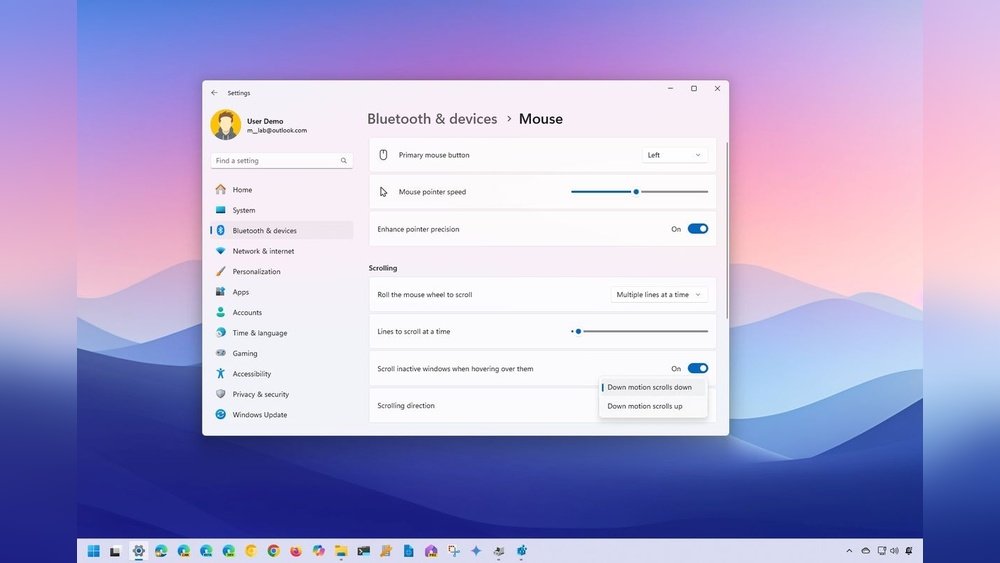
Task: Click the Windows Start button on taskbar
Action: click(94, 551)
